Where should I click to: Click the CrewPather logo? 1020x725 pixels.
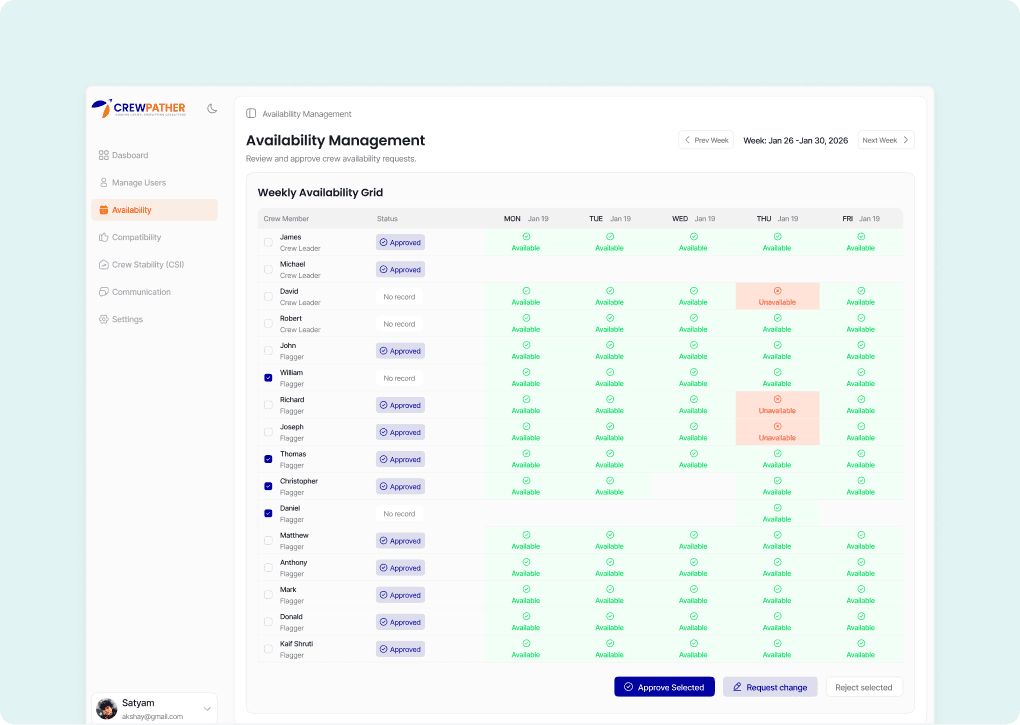(139, 108)
